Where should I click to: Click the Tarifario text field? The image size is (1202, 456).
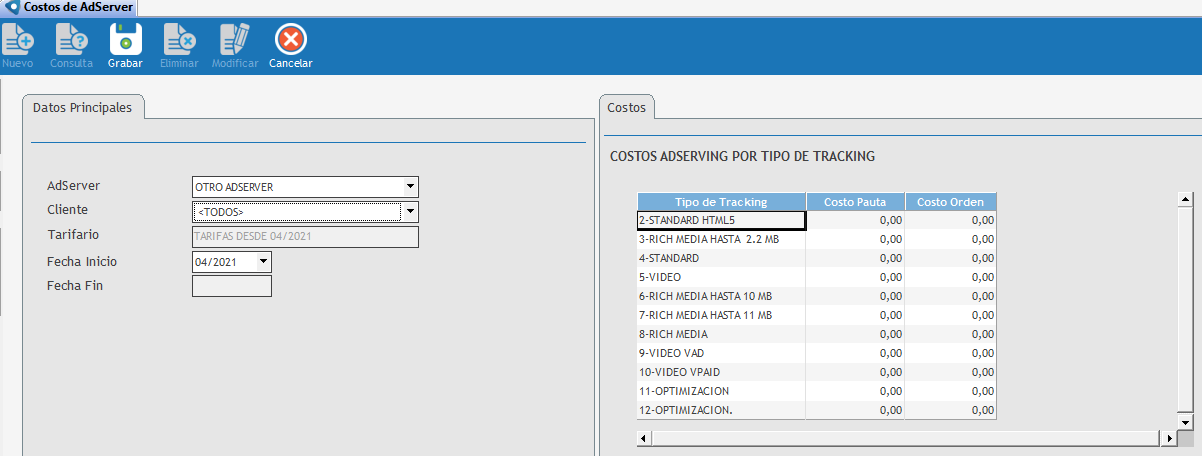pyautogui.click(x=304, y=237)
